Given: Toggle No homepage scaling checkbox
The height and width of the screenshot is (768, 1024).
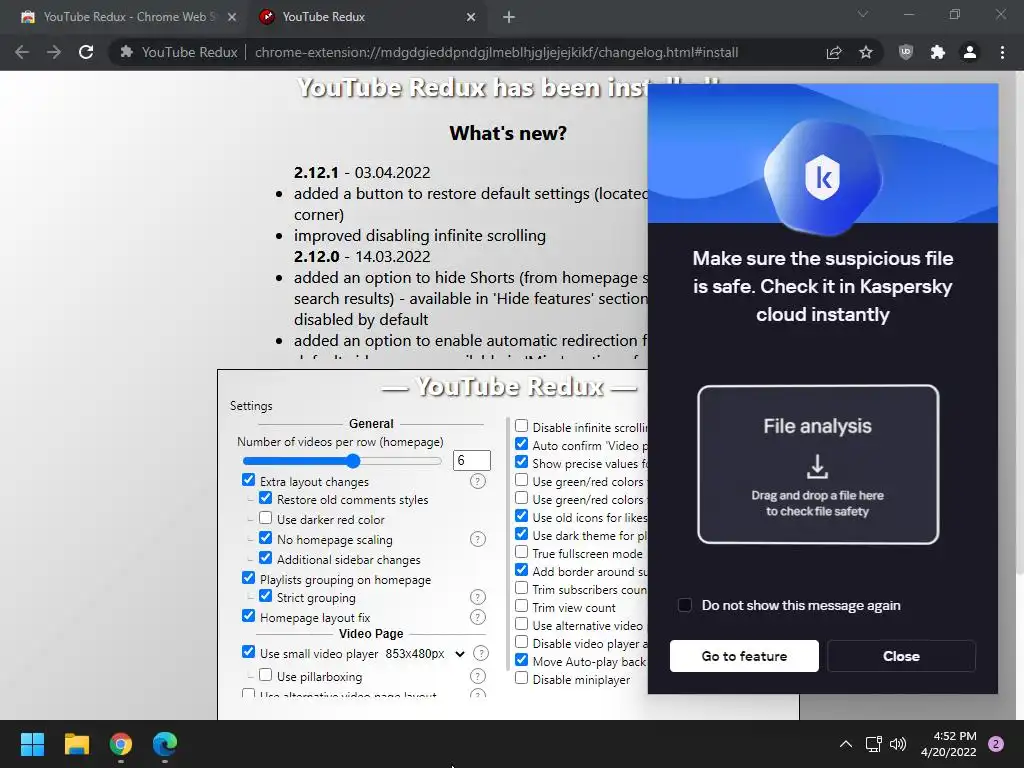Looking at the screenshot, I should [265, 537].
